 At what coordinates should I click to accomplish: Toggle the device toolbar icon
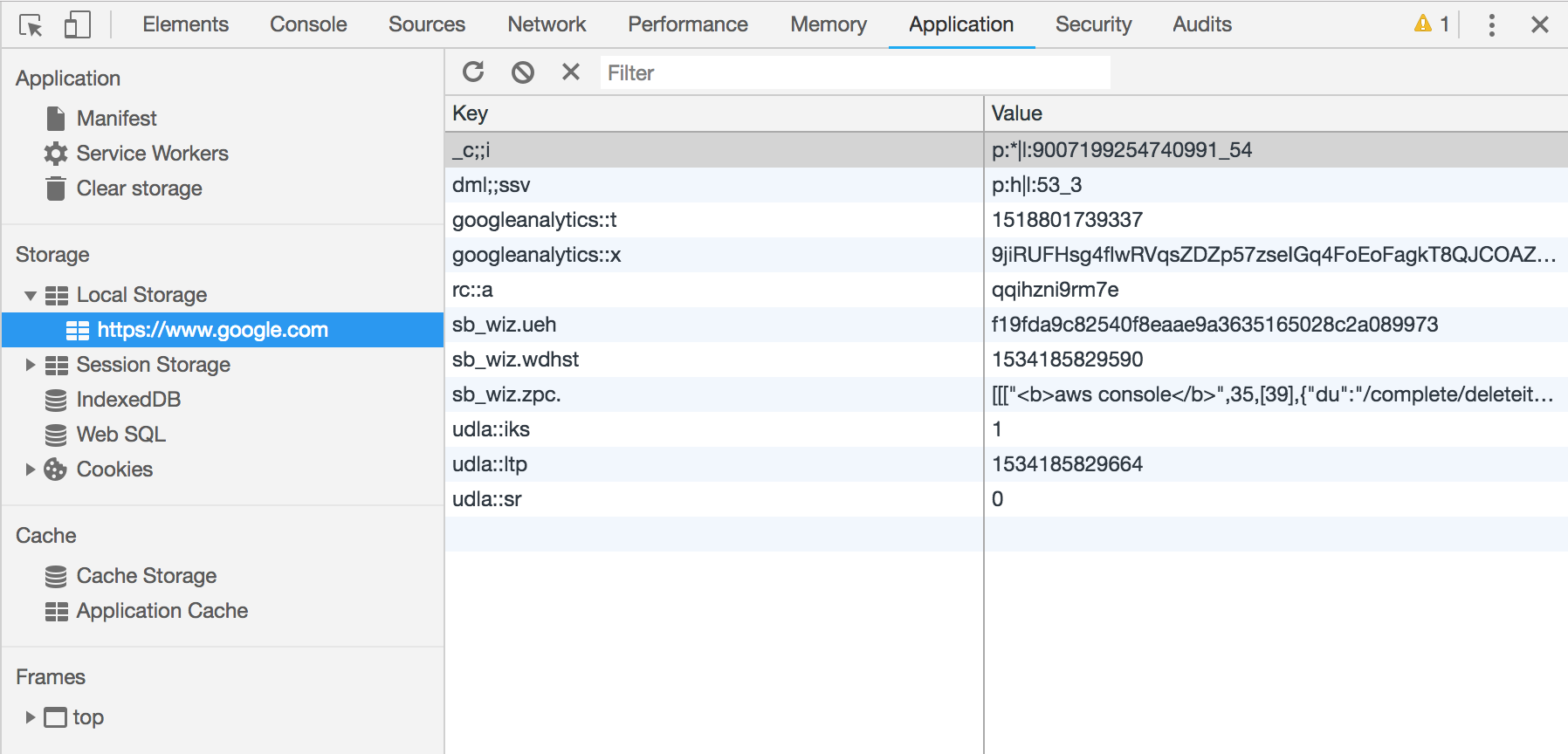click(x=78, y=24)
